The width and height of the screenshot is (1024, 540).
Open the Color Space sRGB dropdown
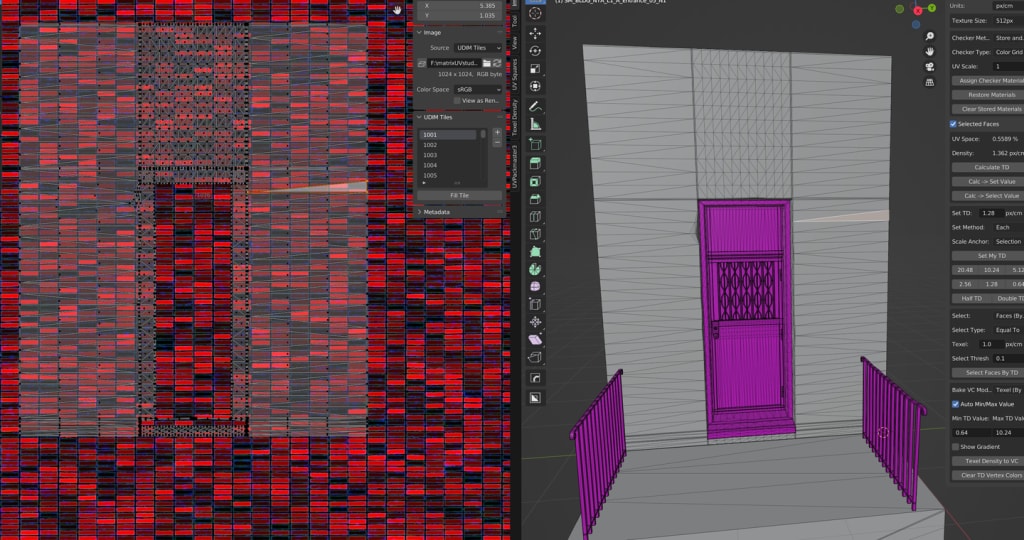478,89
